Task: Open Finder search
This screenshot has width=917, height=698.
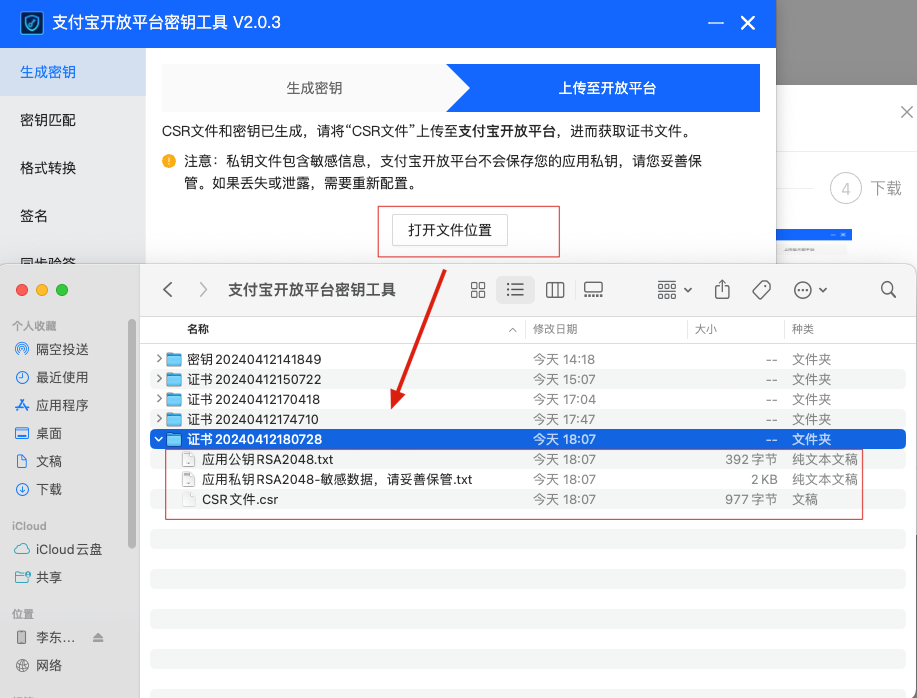Action: tap(888, 290)
